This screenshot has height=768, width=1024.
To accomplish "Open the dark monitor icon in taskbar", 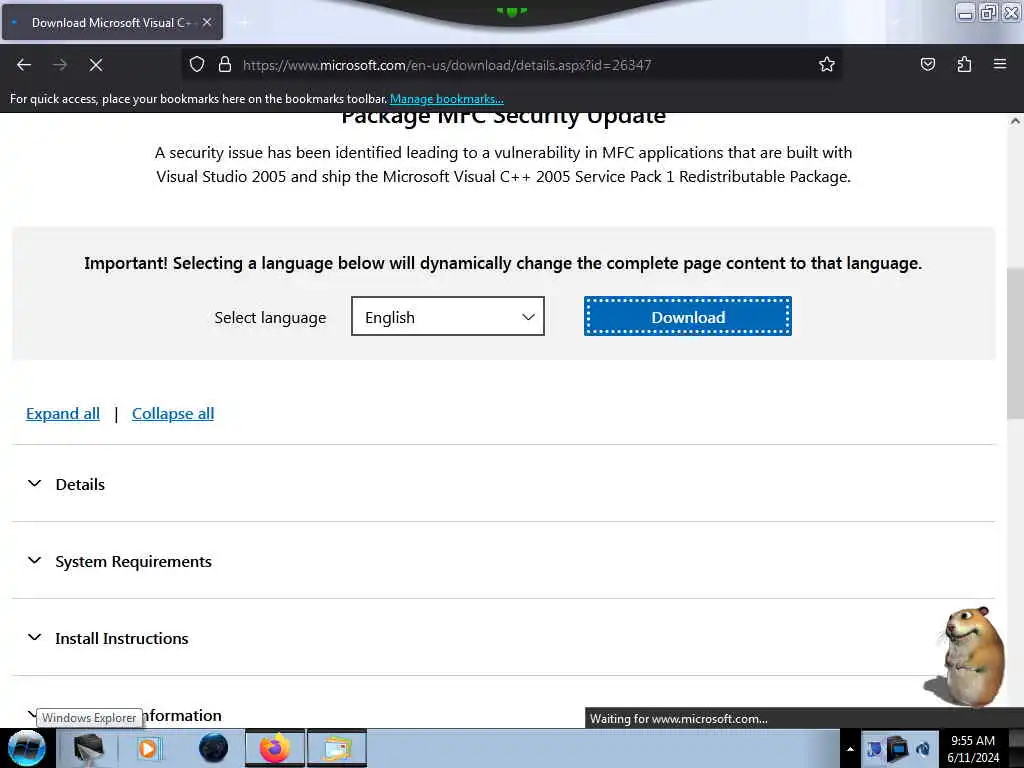I will pyautogui.click(x=88, y=748).
